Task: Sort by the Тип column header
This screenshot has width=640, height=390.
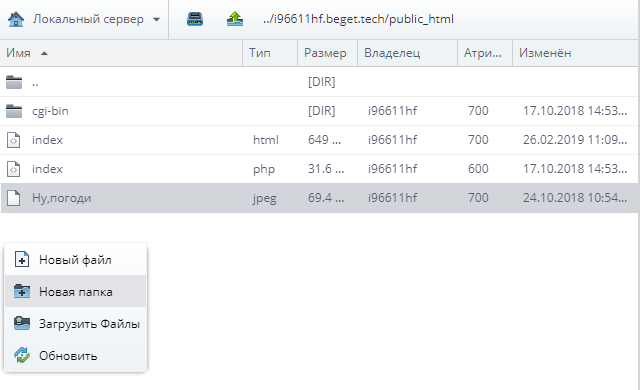Action: pos(270,53)
